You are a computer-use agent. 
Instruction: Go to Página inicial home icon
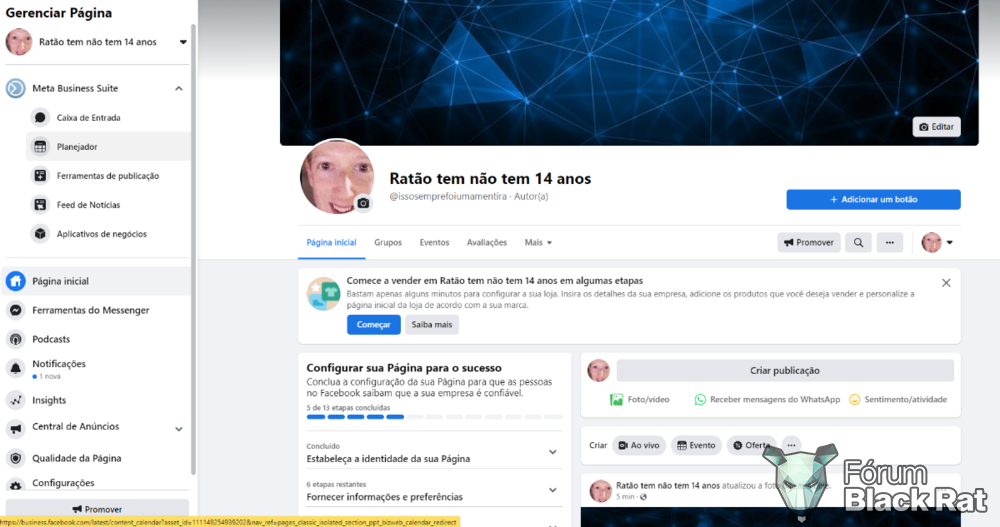16,281
